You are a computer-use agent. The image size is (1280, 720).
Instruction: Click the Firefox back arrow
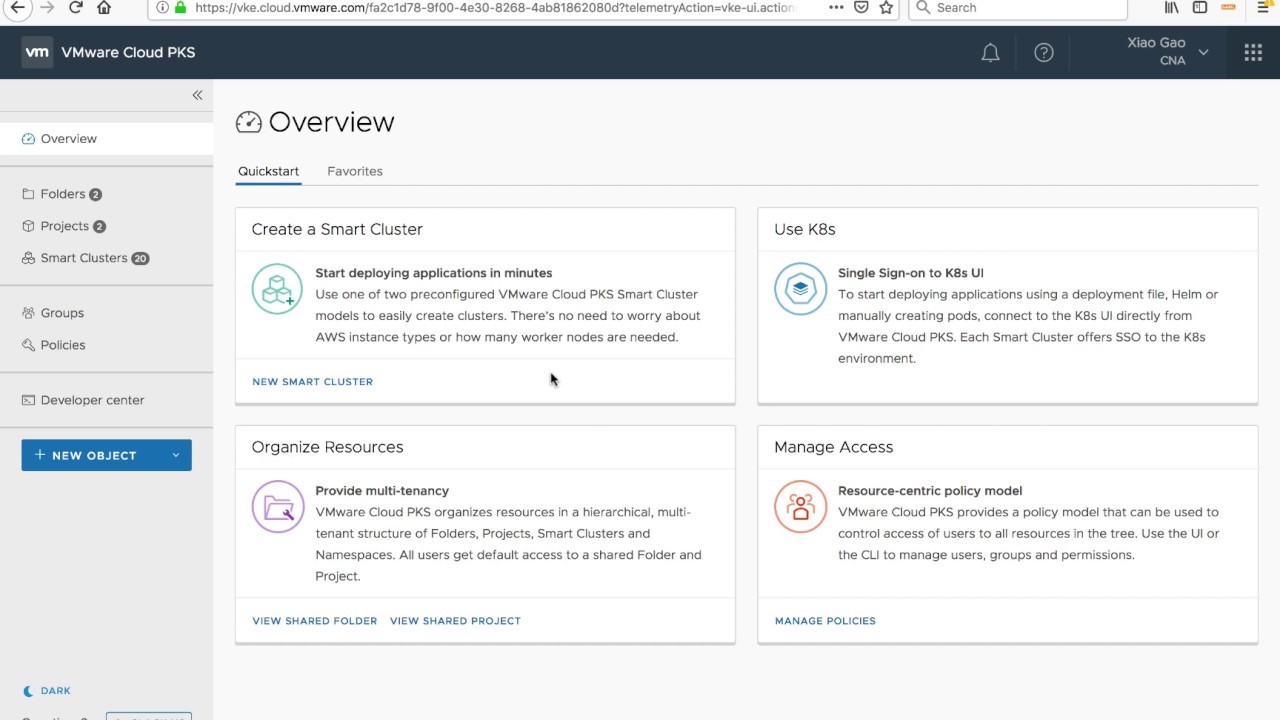[16, 7]
